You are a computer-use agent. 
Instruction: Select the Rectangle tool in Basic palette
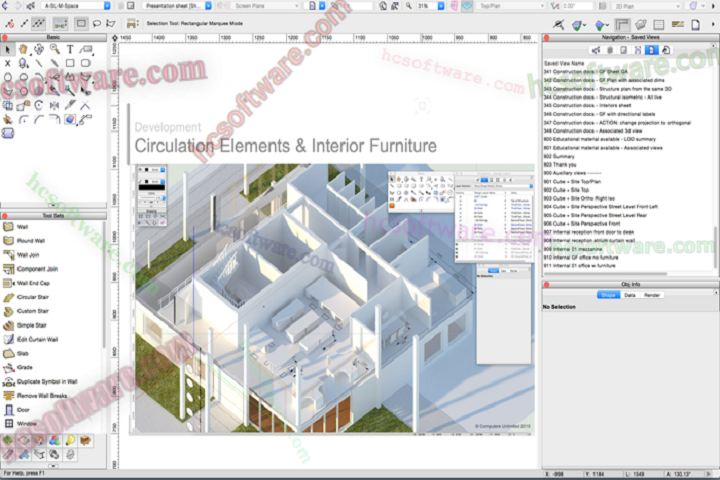tap(70, 63)
